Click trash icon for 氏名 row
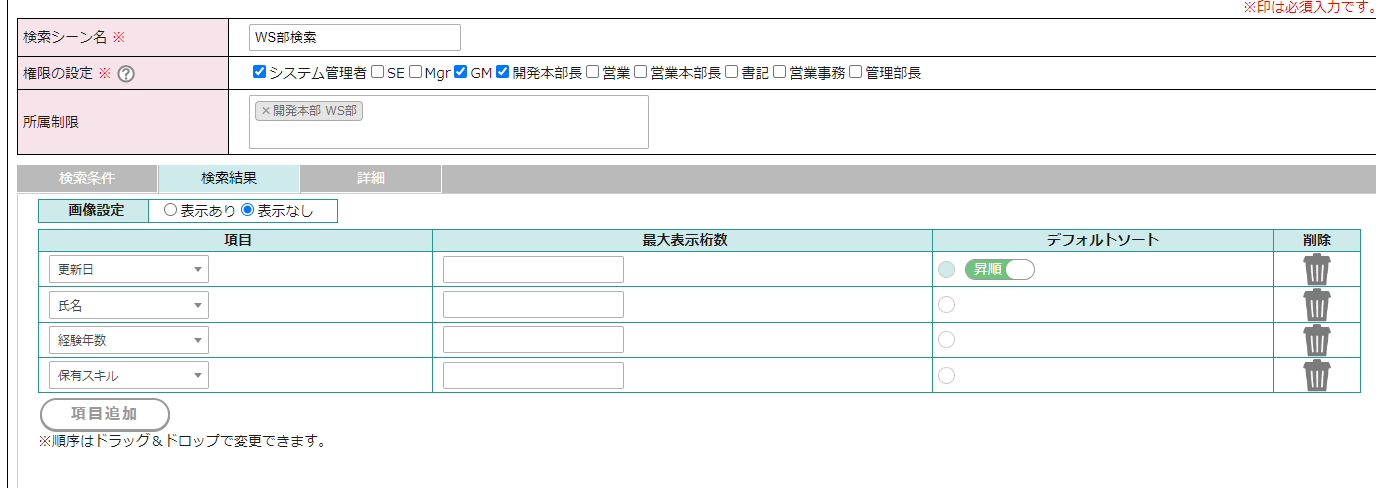The image size is (1376, 488). point(1317,305)
